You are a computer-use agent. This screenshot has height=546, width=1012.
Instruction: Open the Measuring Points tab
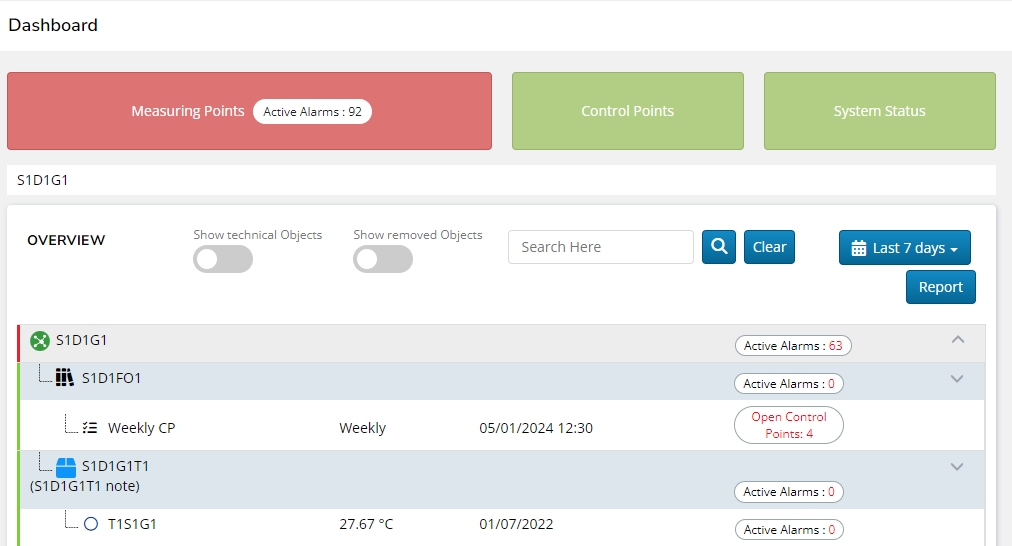coord(249,111)
